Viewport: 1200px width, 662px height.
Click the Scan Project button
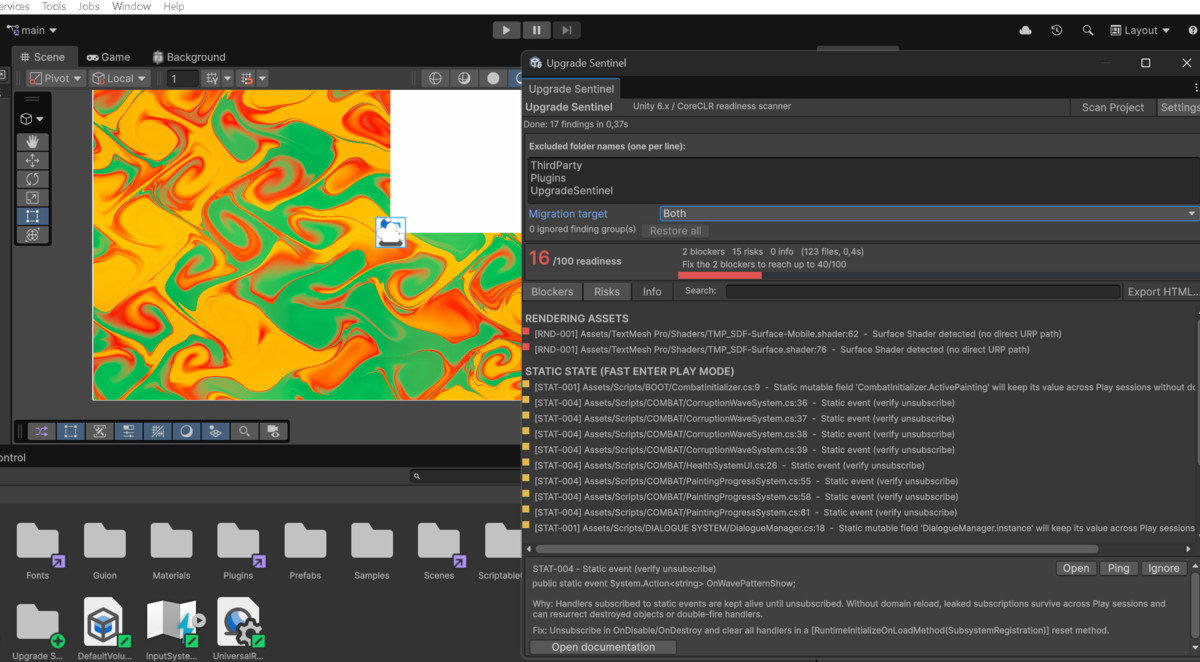click(x=1113, y=107)
